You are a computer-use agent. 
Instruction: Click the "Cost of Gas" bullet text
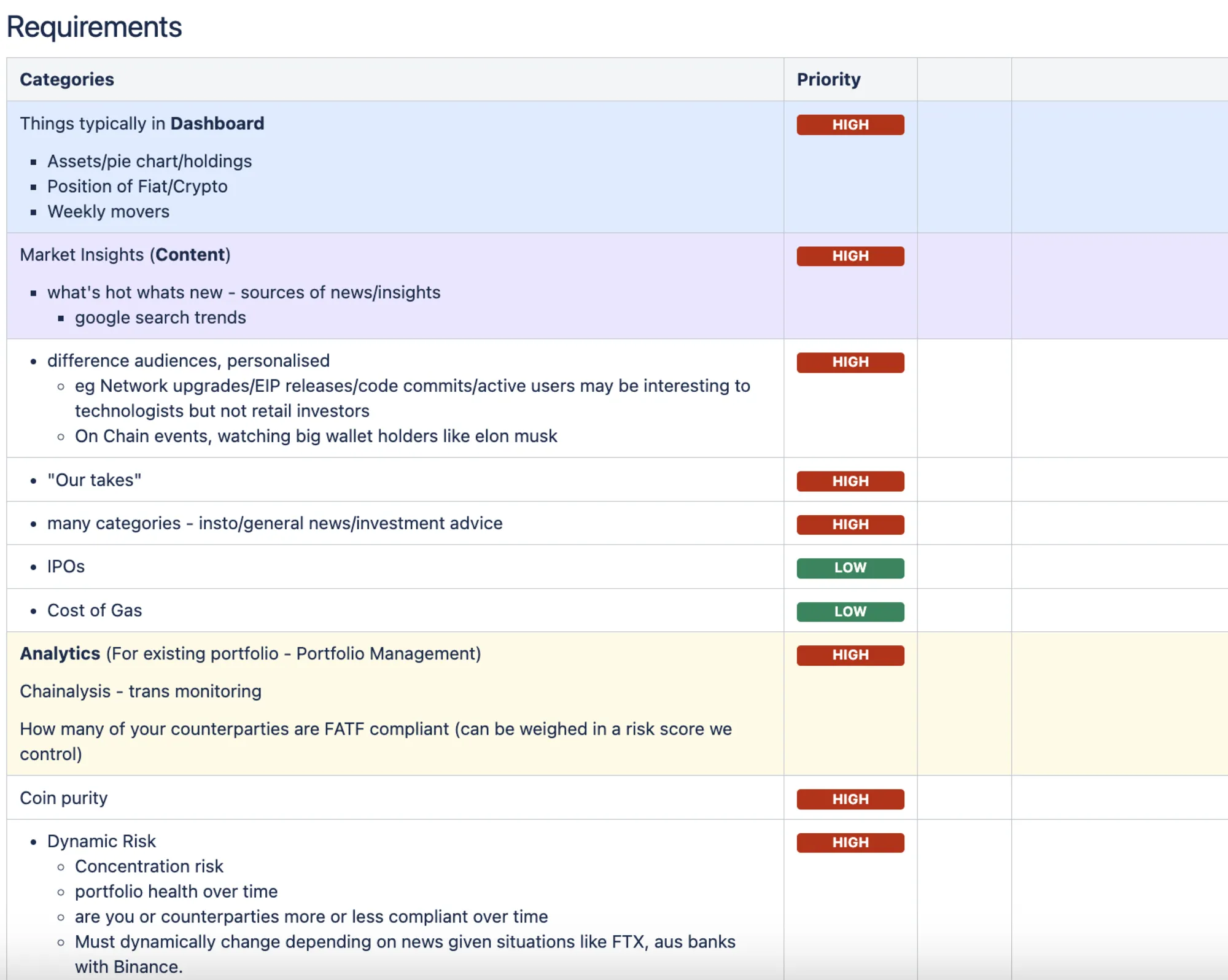coord(94,610)
